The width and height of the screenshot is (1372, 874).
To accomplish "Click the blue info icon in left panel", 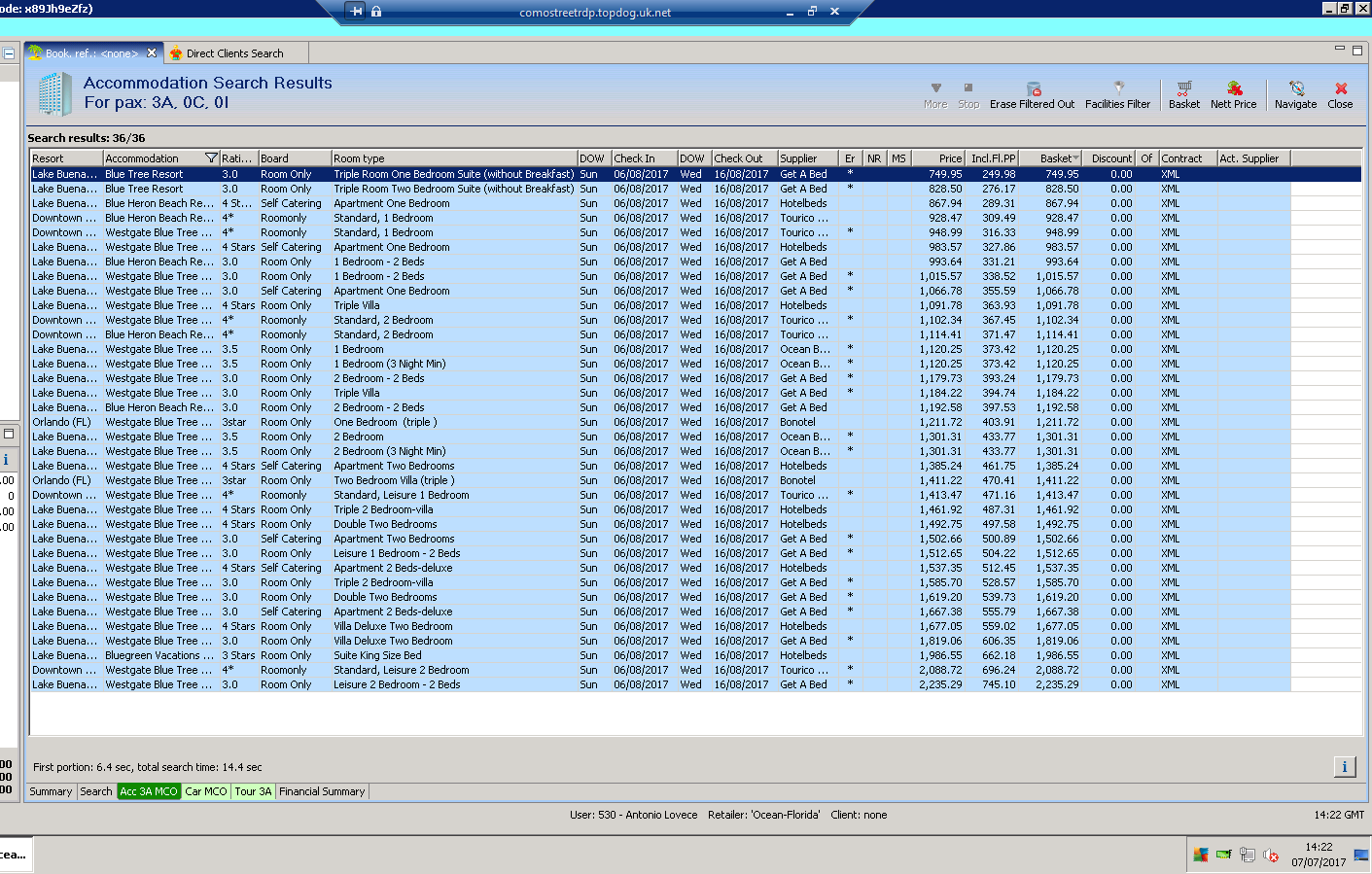I will [6, 460].
